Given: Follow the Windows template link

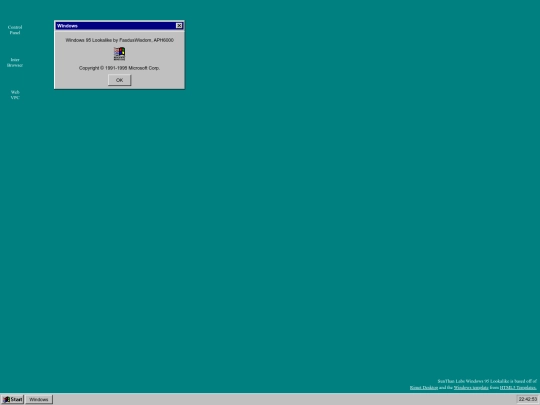Looking at the screenshot, I should [x=471, y=387].
